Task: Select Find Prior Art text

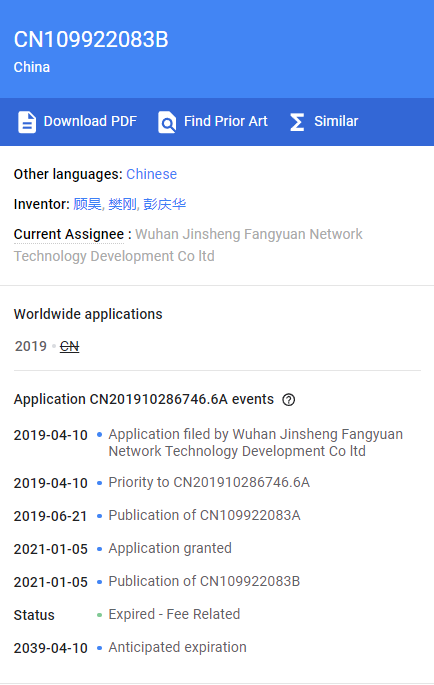Action: (x=226, y=121)
